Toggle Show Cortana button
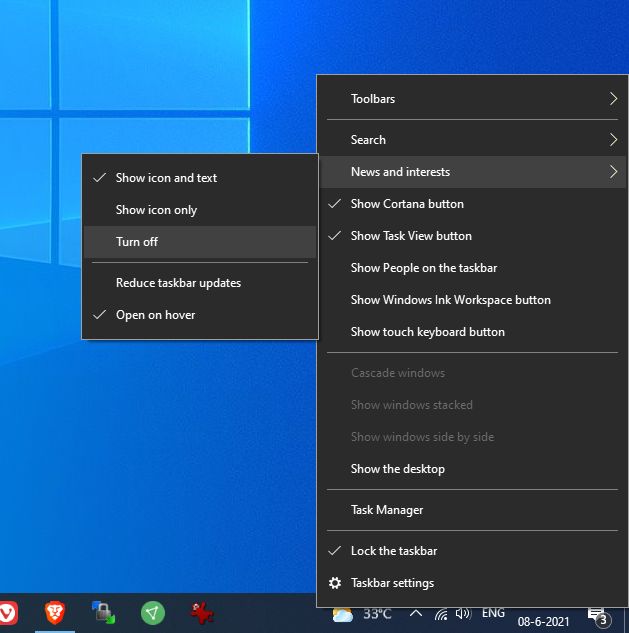This screenshot has height=633, width=629. point(472,204)
